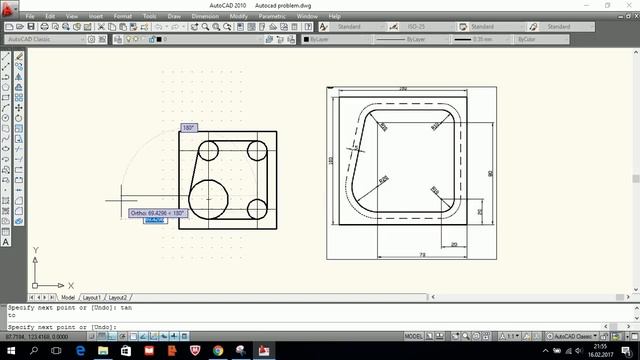Click the MODEL space button
This screenshot has width=640, height=360.
click(413, 336)
